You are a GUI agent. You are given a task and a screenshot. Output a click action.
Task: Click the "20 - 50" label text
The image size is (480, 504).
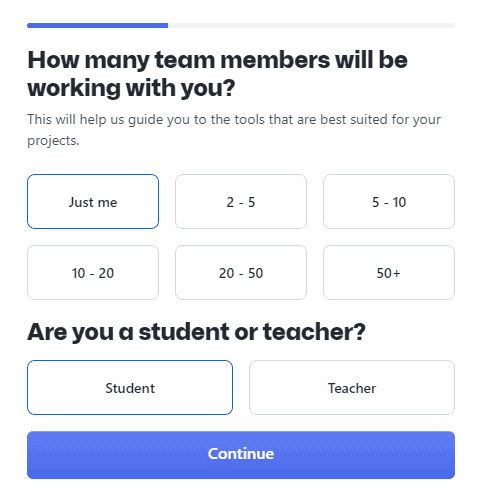point(241,273)
